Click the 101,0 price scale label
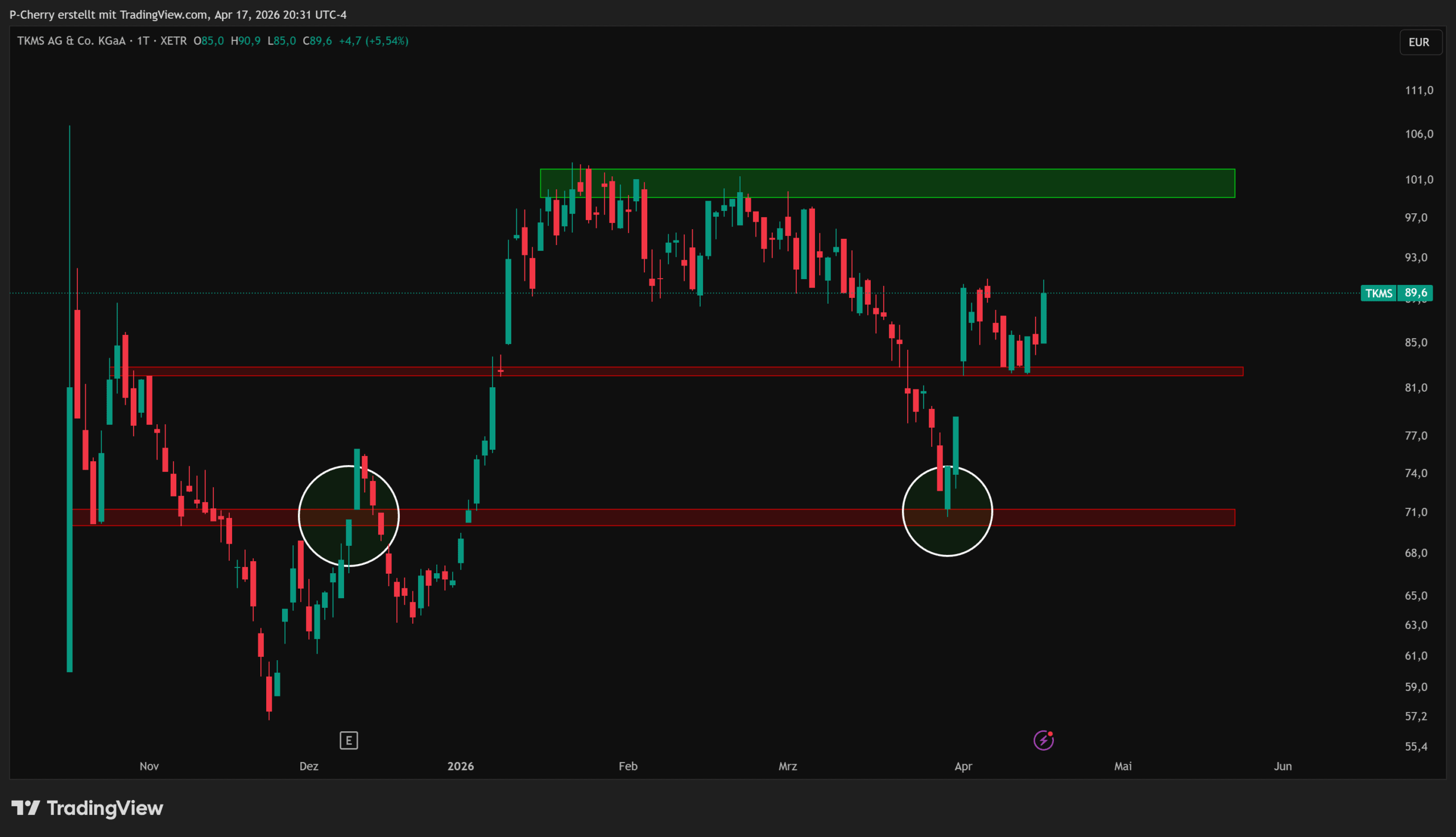The image size is (1456, 837). [1418, 180]
